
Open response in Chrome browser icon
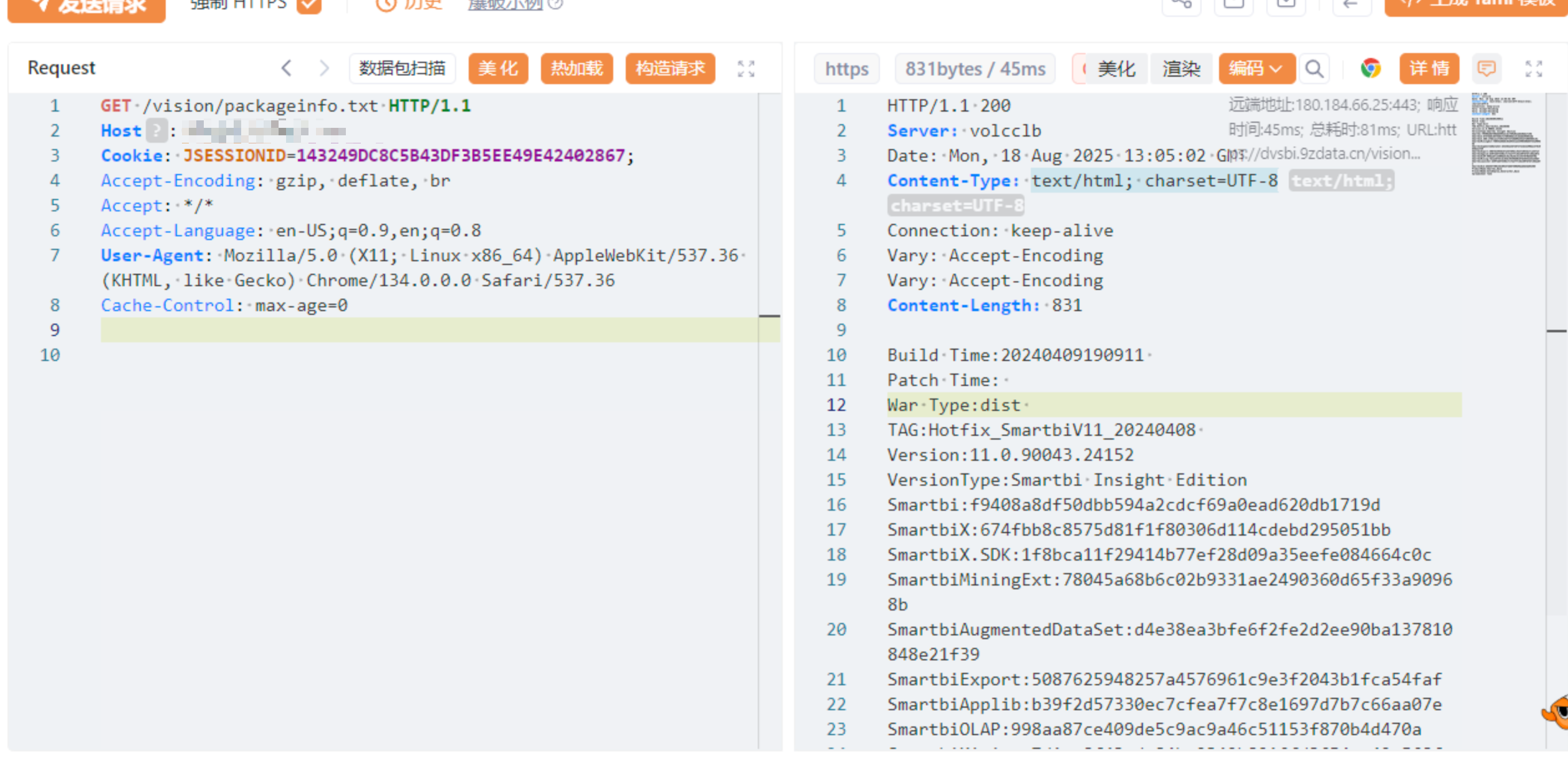(1370, 69)
